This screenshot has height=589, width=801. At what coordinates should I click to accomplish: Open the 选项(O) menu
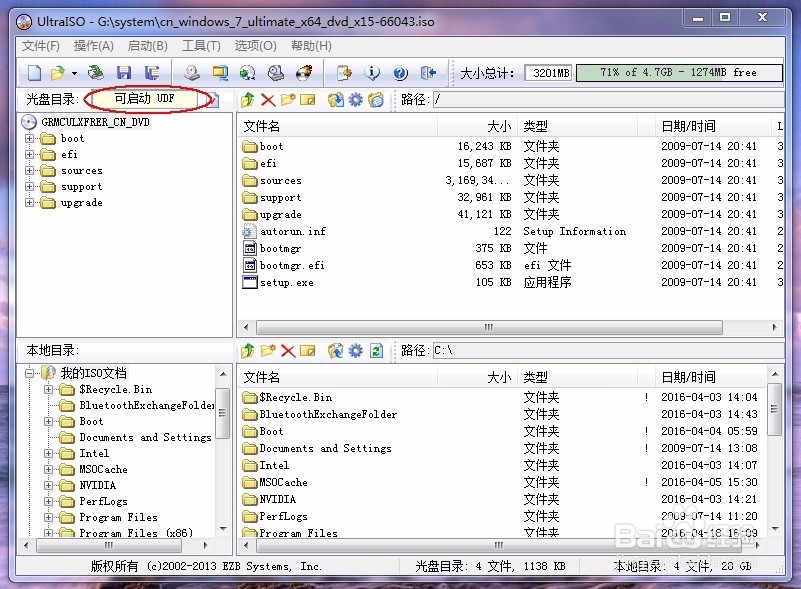point(255,46)
